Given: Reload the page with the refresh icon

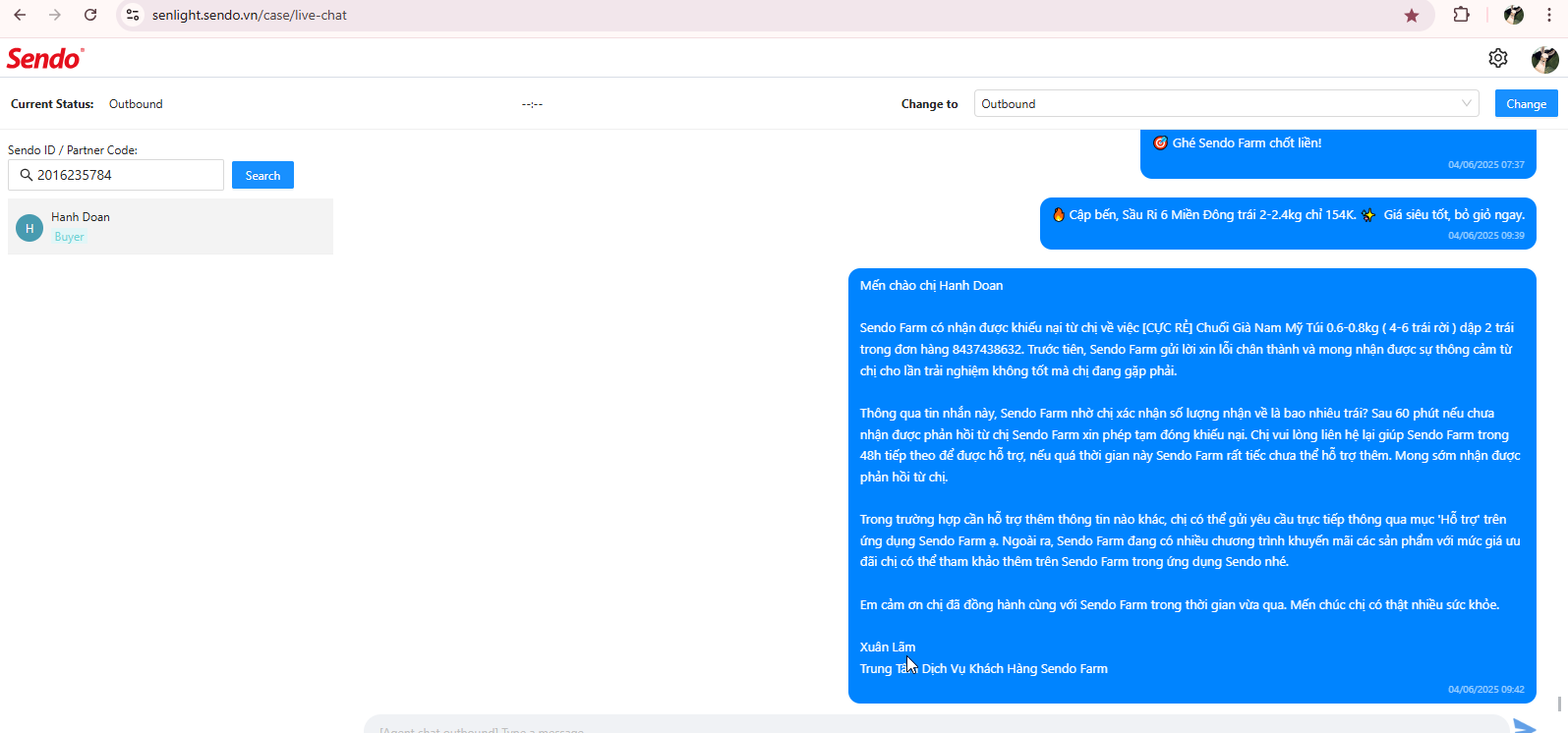Looking at the screenshot, I should point(90,15).
